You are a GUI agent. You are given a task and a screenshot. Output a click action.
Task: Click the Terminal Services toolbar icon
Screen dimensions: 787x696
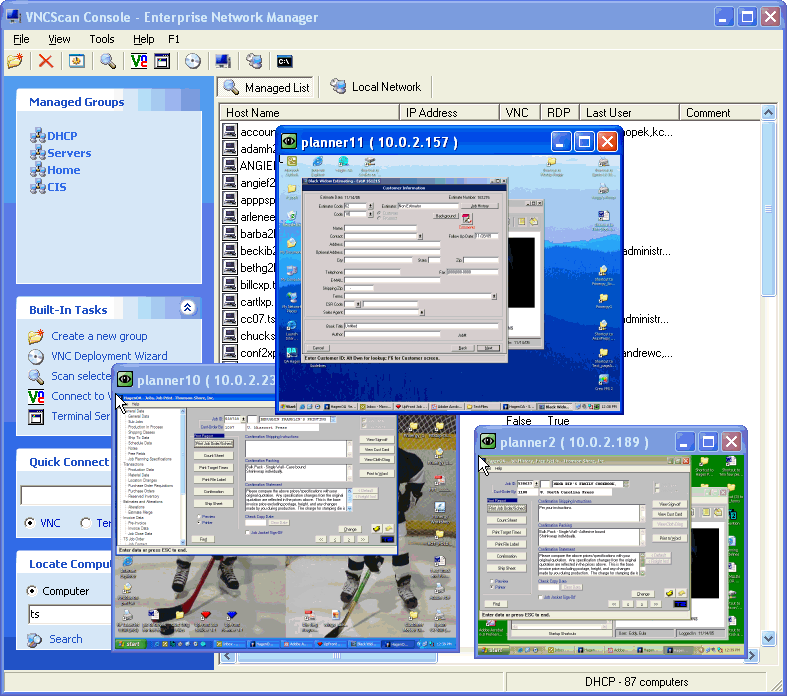coord(162,61)
